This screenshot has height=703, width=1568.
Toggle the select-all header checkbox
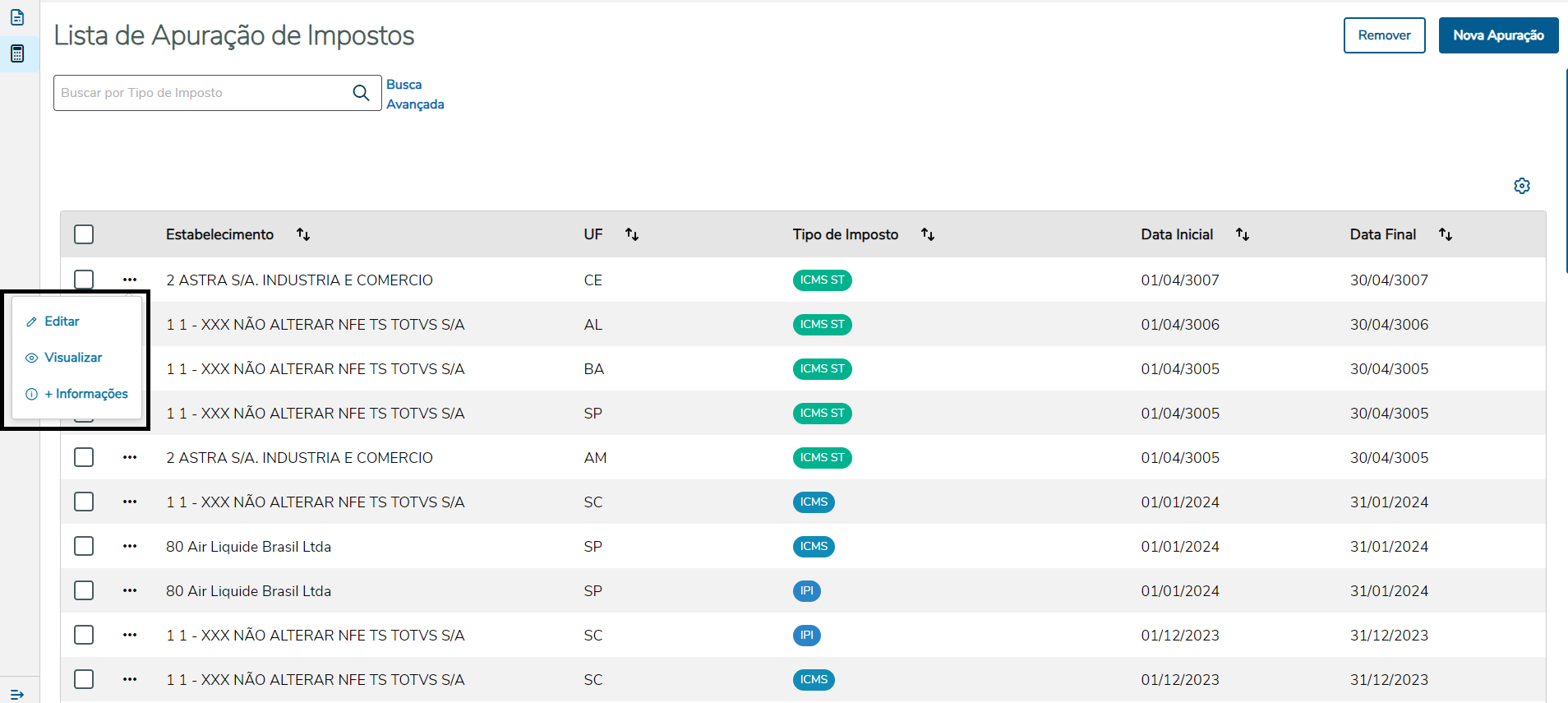pos(84,234)
